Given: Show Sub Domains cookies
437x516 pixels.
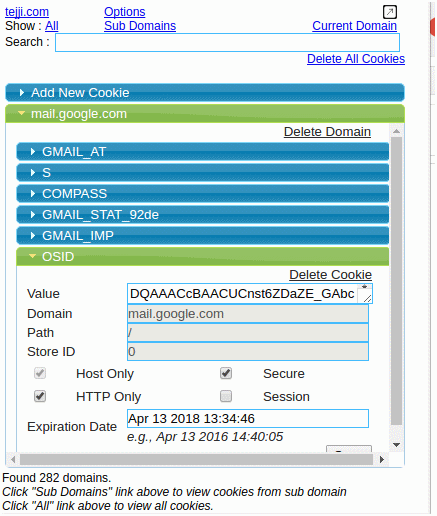Looking at the screenshot, I should [x=140, y=26].
